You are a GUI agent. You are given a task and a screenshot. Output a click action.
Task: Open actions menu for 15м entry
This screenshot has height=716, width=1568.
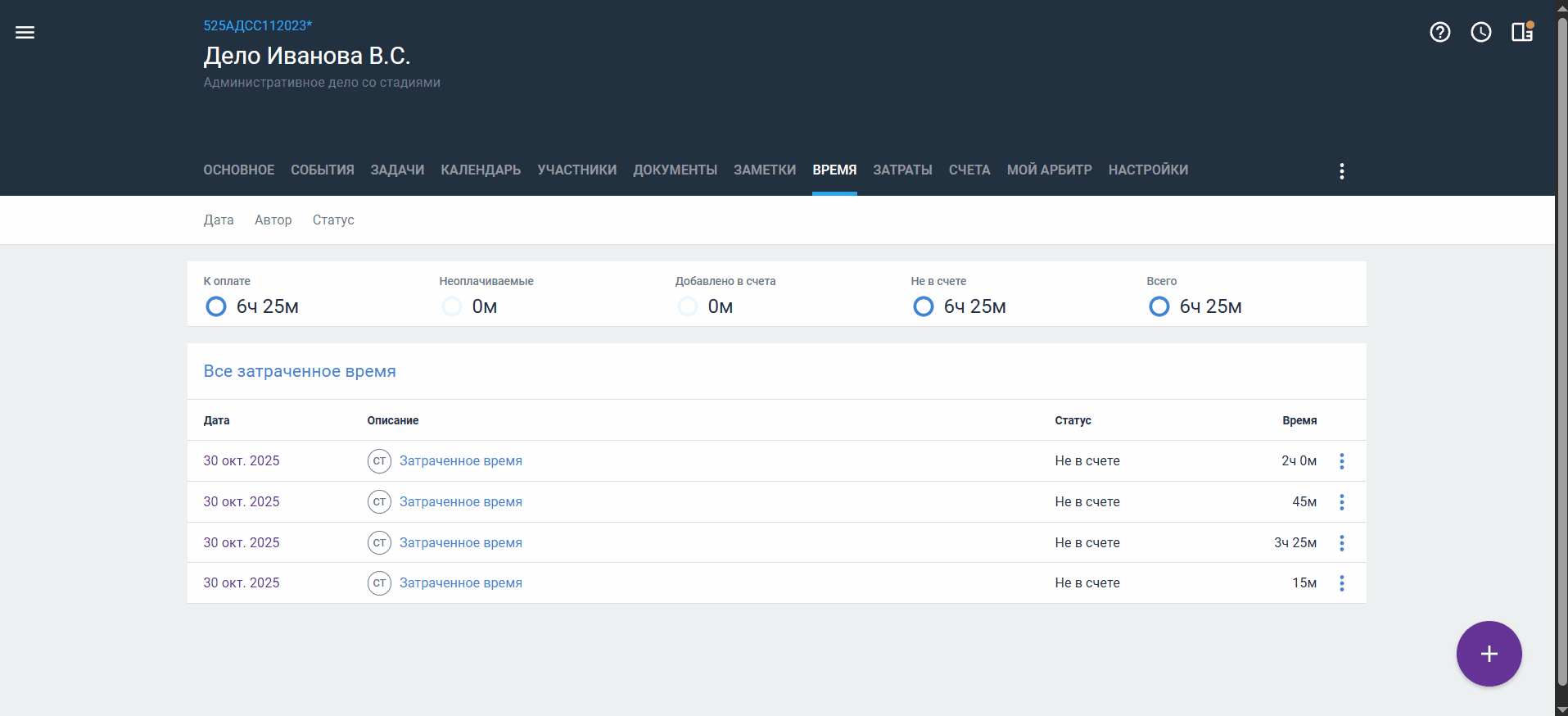tap(1341, 583)
